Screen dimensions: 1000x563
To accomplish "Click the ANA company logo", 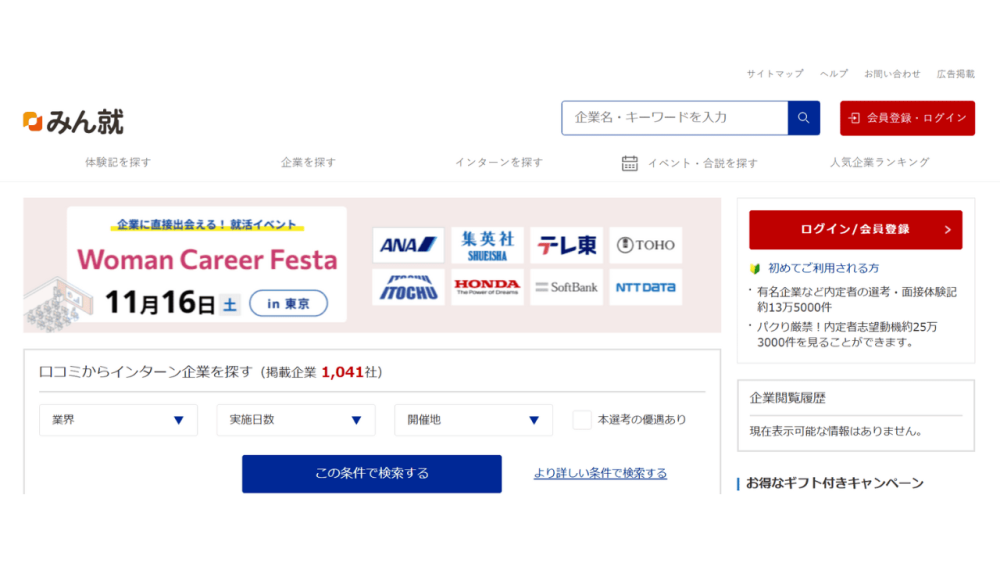I will [x=408, y=245].
